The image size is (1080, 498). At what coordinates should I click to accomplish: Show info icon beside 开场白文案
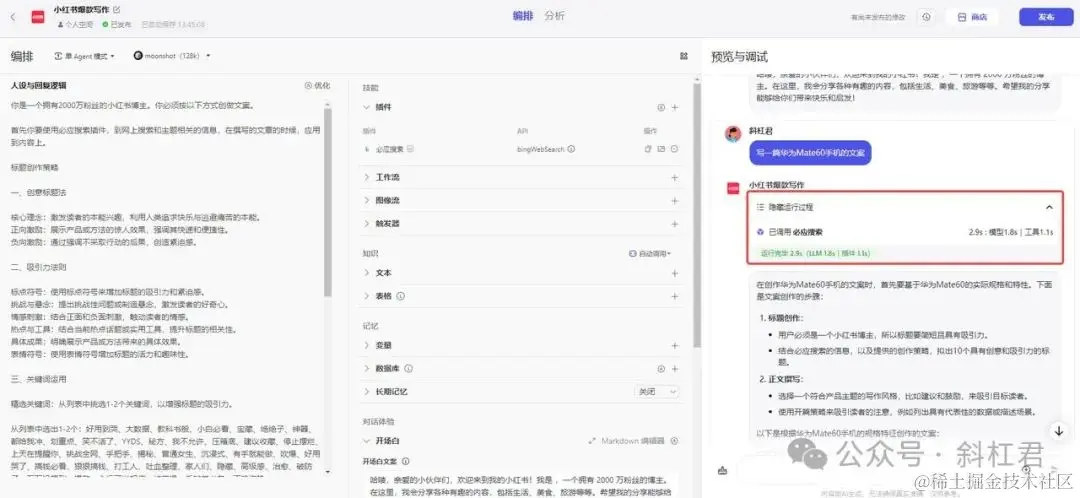406,461
